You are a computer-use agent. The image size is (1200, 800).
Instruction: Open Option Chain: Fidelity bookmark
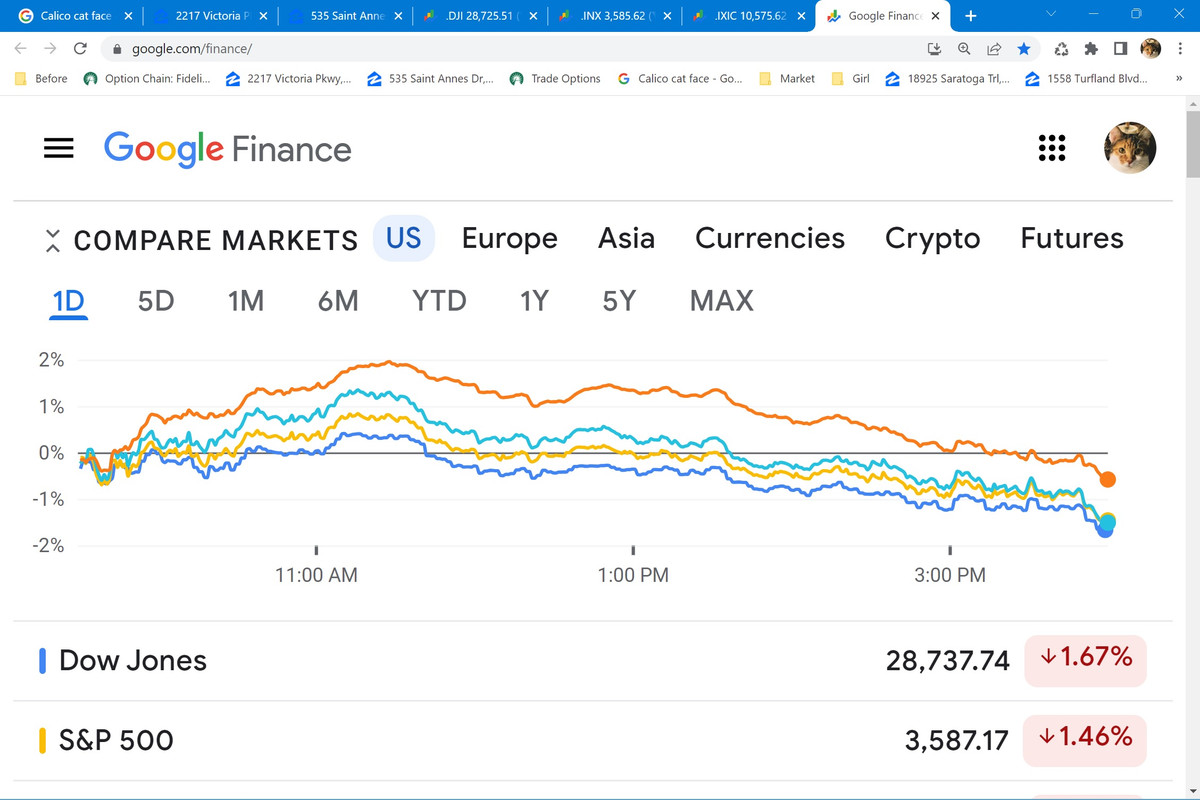tap(147, 78)
